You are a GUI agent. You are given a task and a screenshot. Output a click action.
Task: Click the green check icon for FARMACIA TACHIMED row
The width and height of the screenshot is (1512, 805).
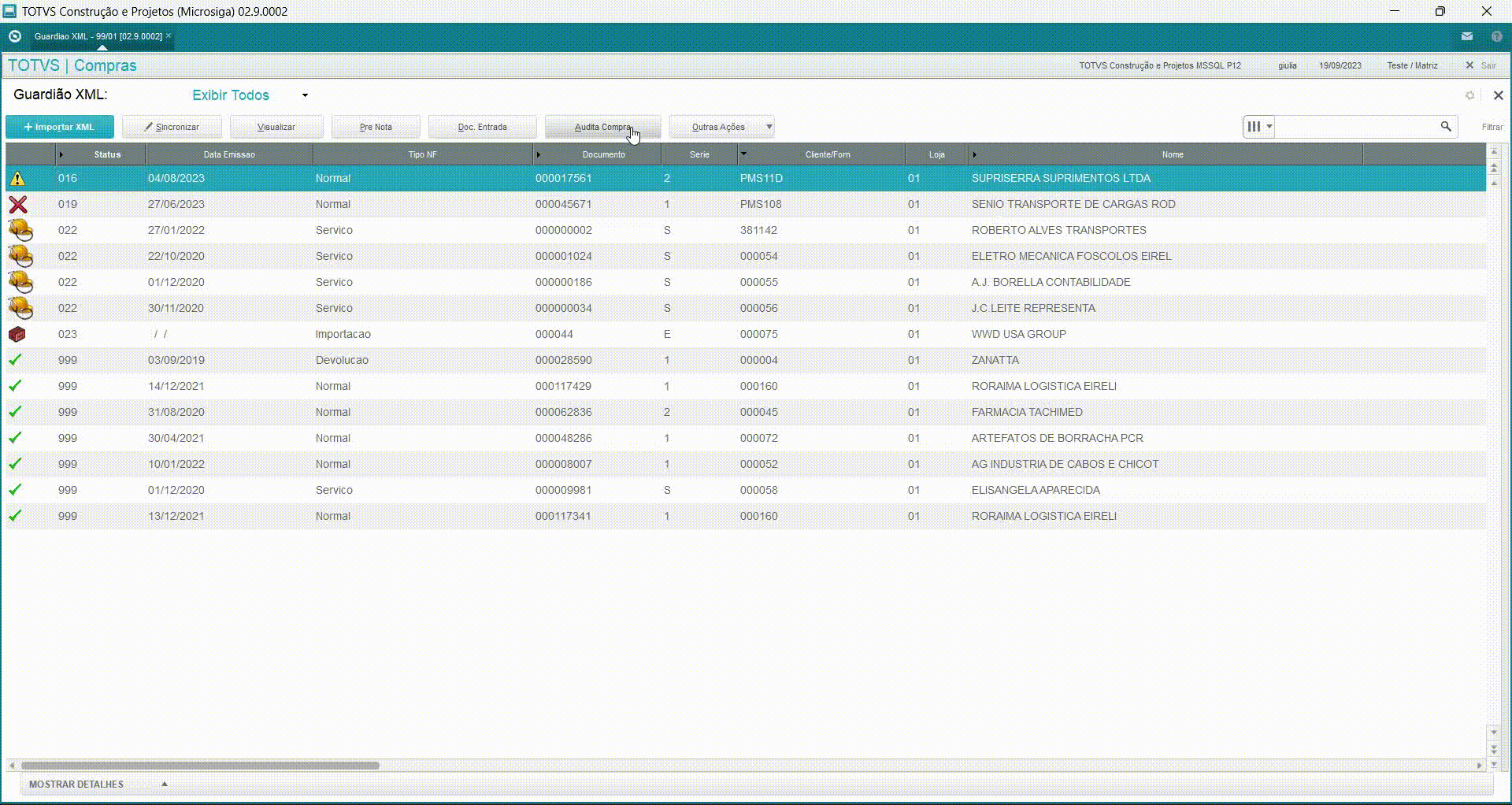tap(15, 412)
